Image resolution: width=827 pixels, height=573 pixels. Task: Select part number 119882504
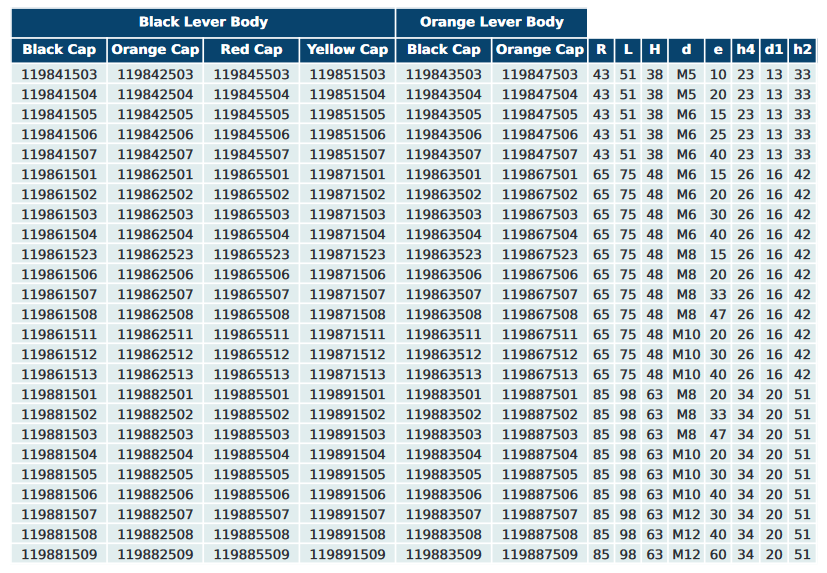tap(155, 455)
